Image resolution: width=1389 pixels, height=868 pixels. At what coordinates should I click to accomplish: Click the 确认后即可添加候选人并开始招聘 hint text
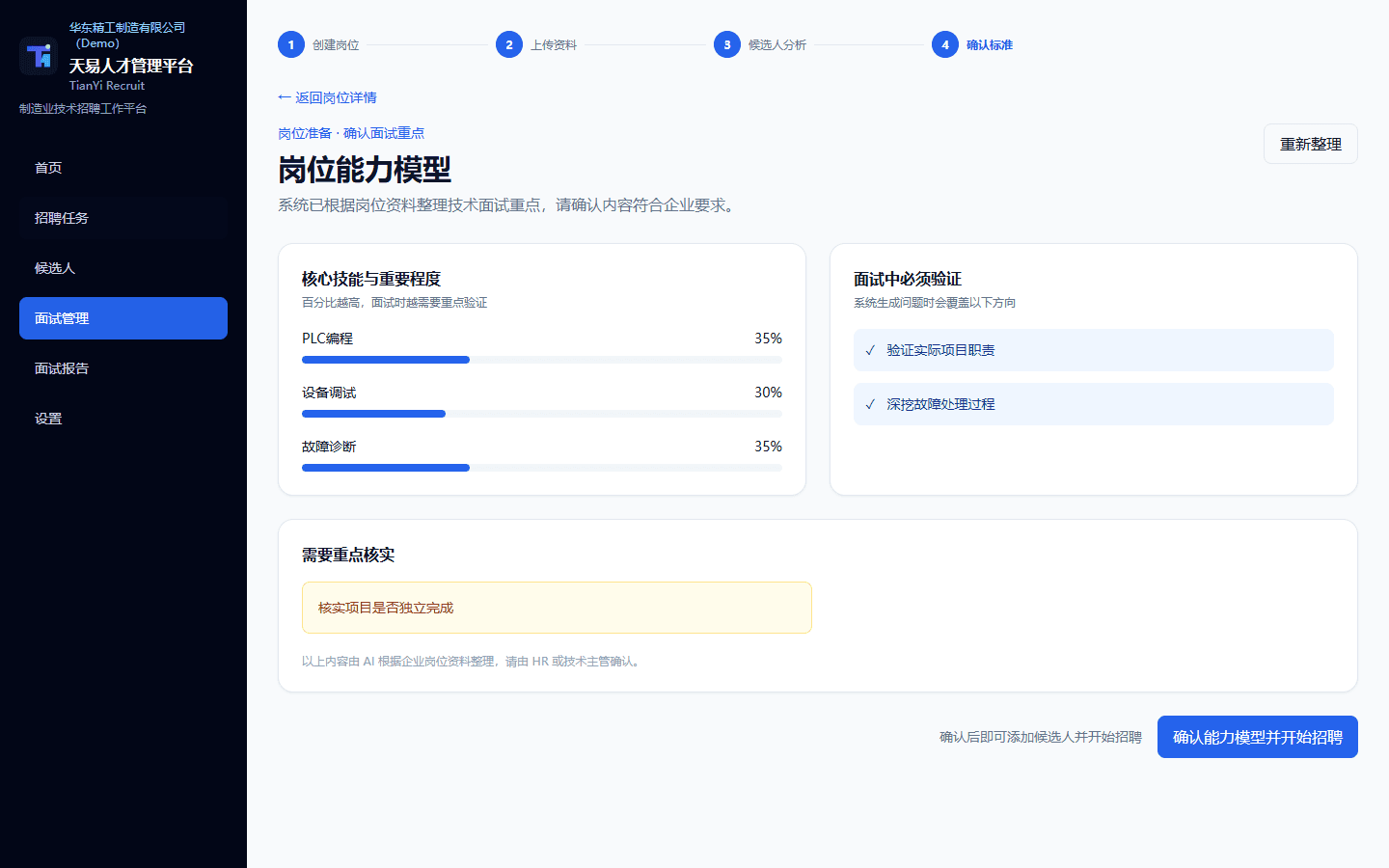coord(1041,737)
